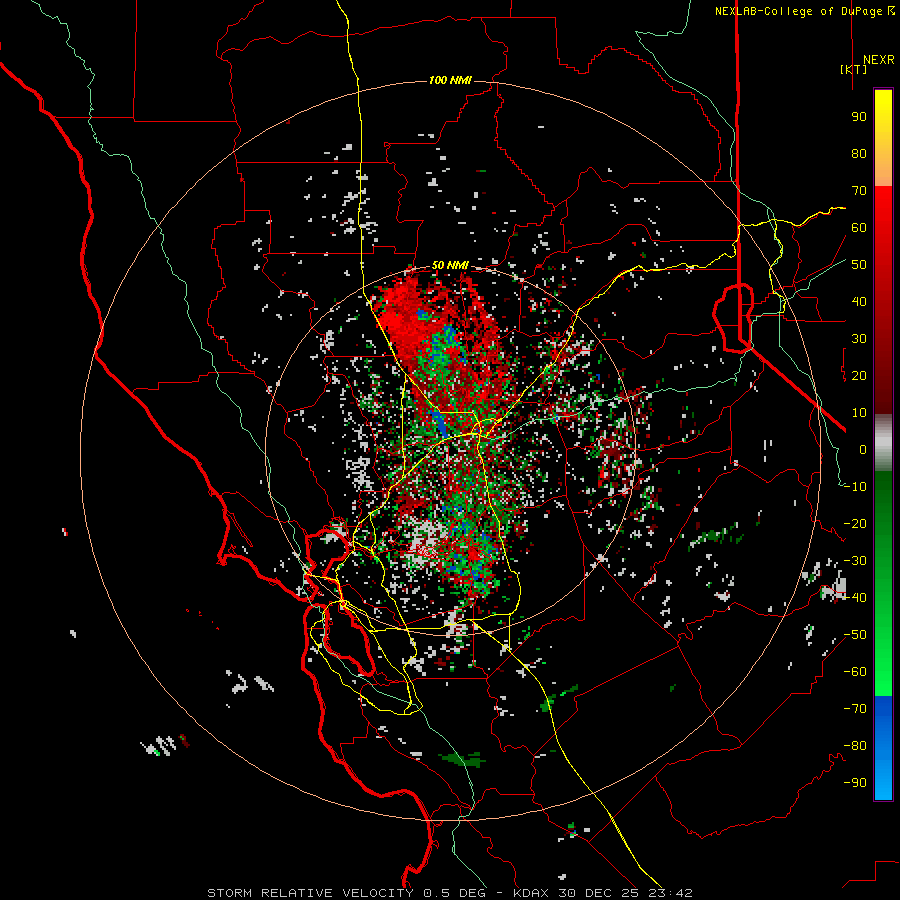Click the -10 value on the velocity scale
This screenshot has height=900, width=900.
[x=855, y=487]
